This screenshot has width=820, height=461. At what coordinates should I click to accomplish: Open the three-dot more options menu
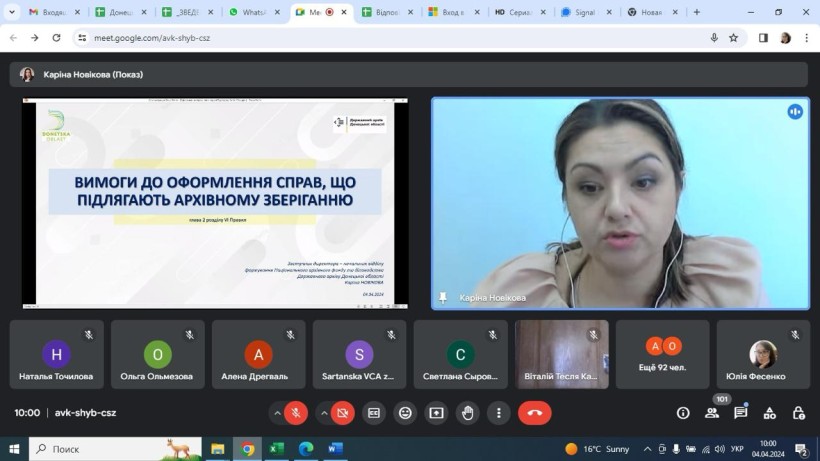(x=498, y=412)
